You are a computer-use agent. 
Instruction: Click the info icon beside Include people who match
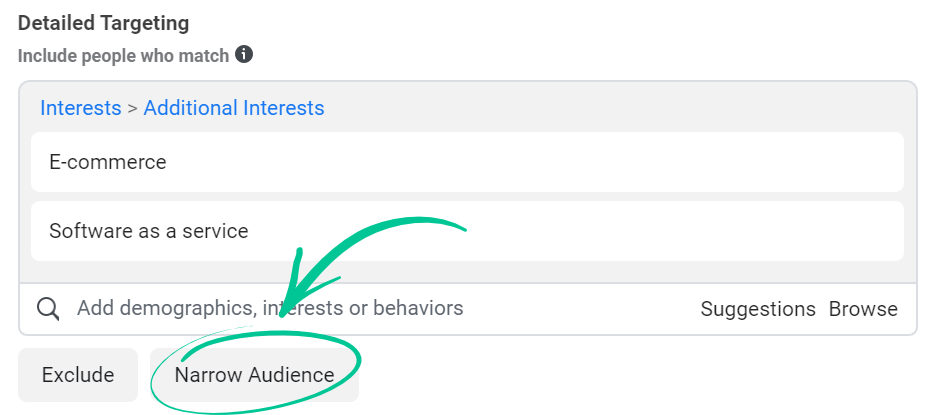pos(244,55)
